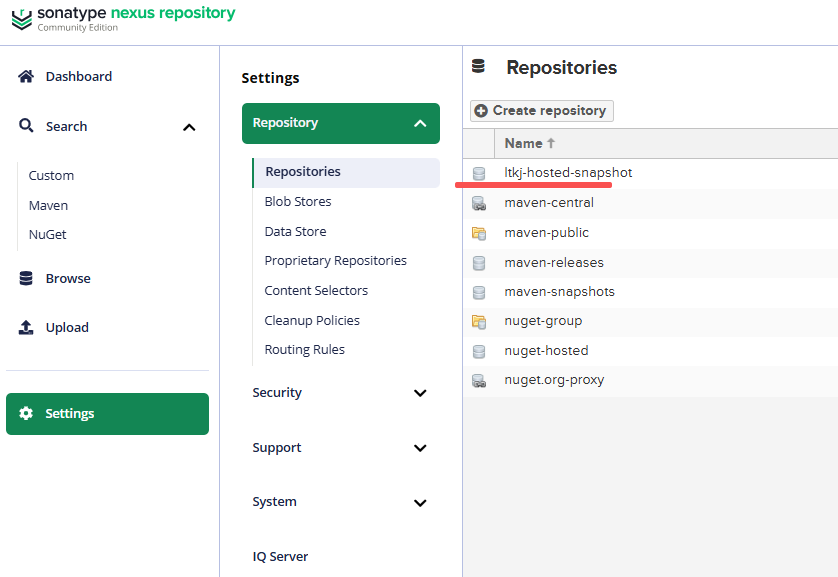Click the Security section label
This screenshot has height=577, width=838.
277,393
